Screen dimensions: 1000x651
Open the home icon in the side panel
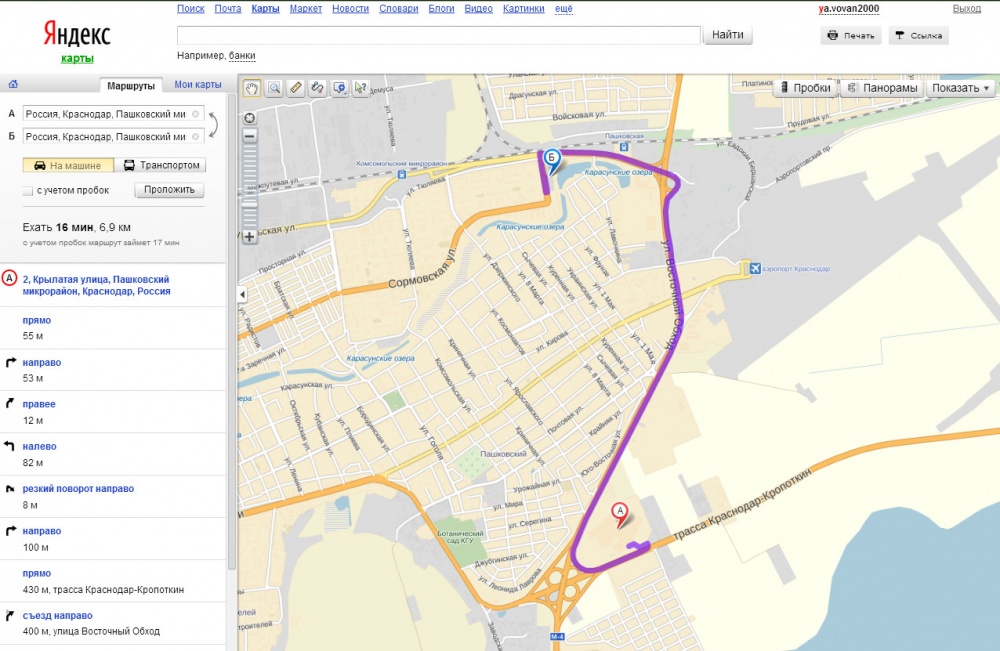click(x=13, y=84)
